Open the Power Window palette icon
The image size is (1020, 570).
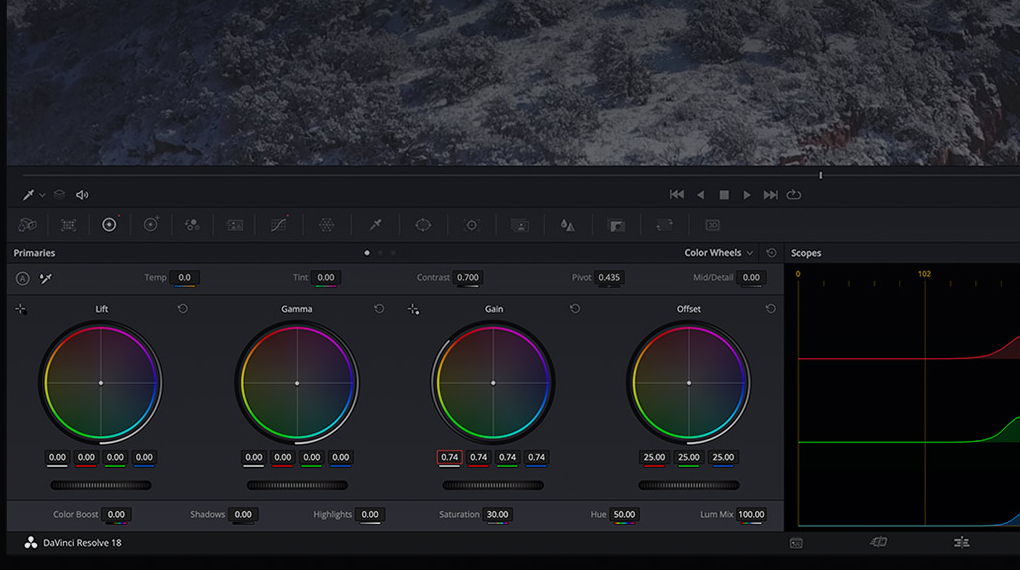423,225
